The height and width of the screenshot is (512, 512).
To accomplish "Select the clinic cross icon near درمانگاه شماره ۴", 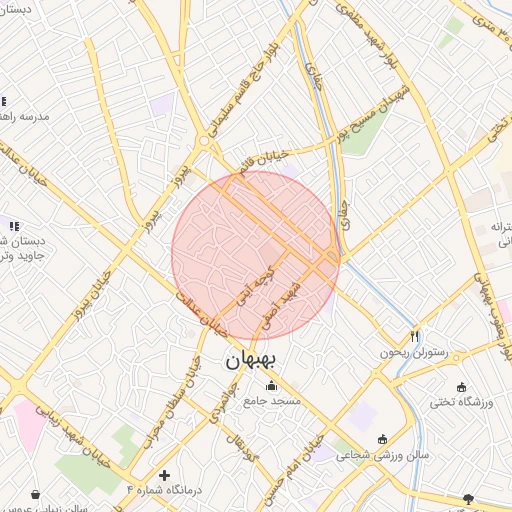I will pyautogui.click(x=164, y=475).
